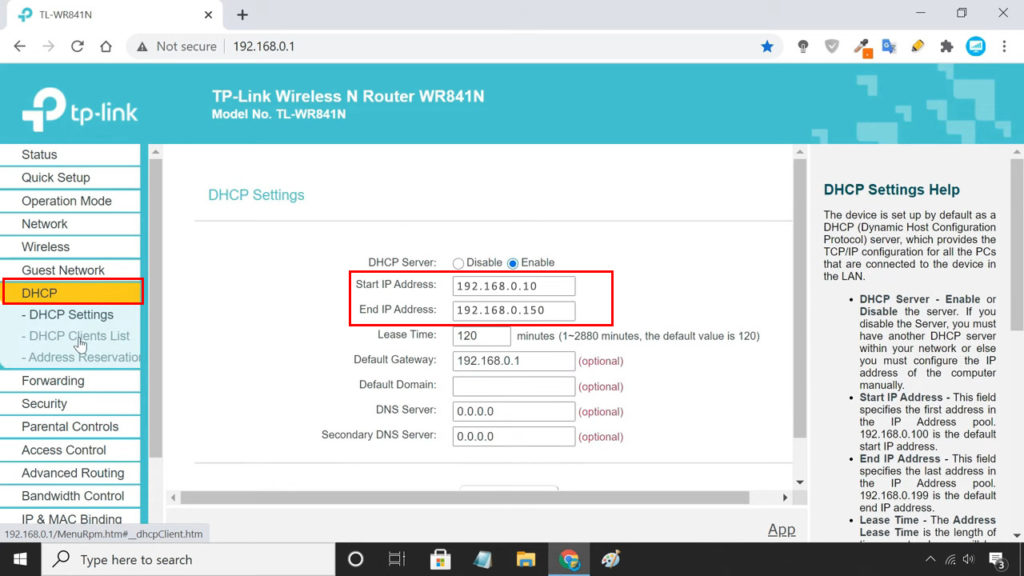Open the Status menu
The image size is (1024, 576).
tap(70, 155)
